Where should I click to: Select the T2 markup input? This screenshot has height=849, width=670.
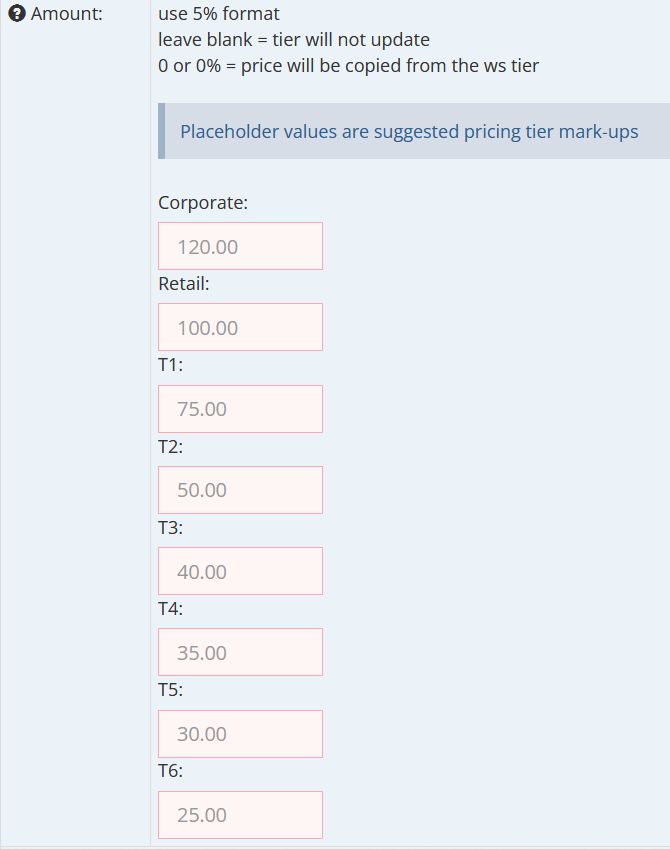point(240,490)
